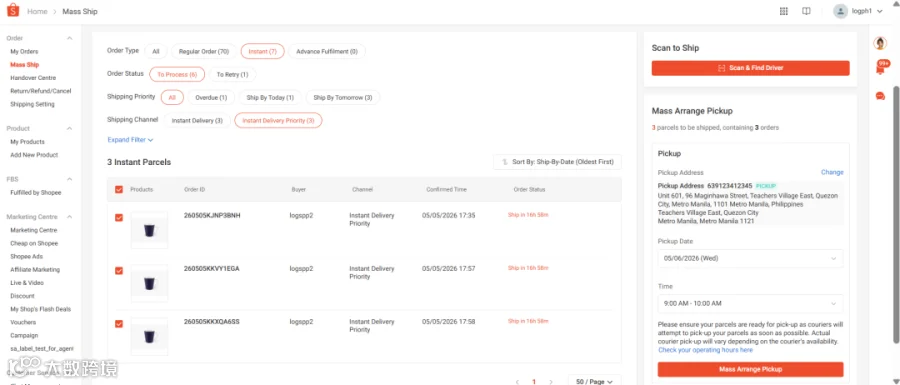This screenshot has width=900, height=385.
Task: Click the Shopee logo icon
Action: point(13,11)
